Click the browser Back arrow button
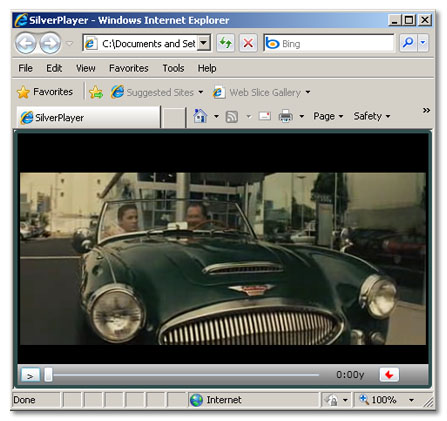The width and height of the screenshot is (447, 421). coord(26,43)
